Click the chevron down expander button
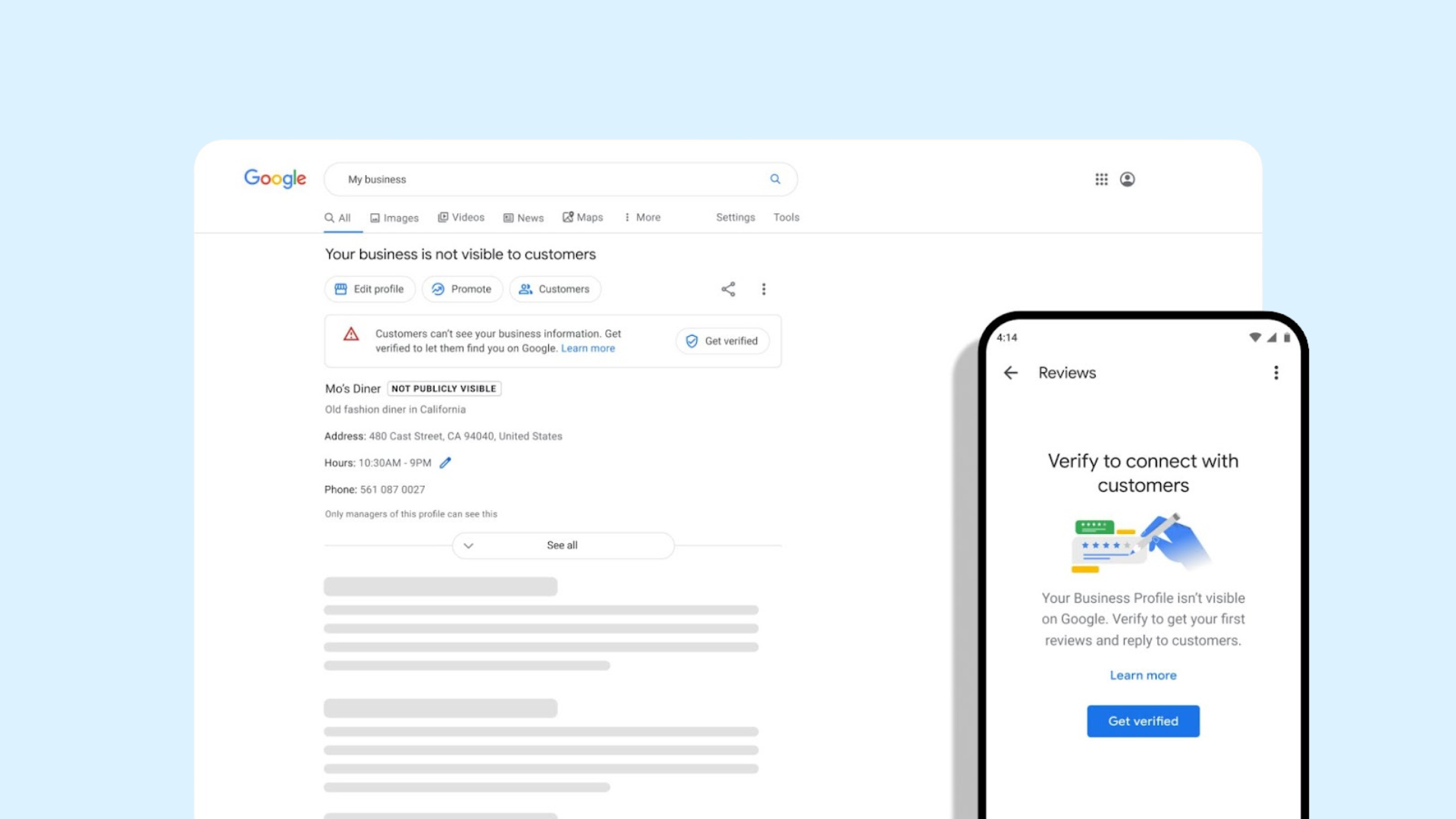 (467, 545)
